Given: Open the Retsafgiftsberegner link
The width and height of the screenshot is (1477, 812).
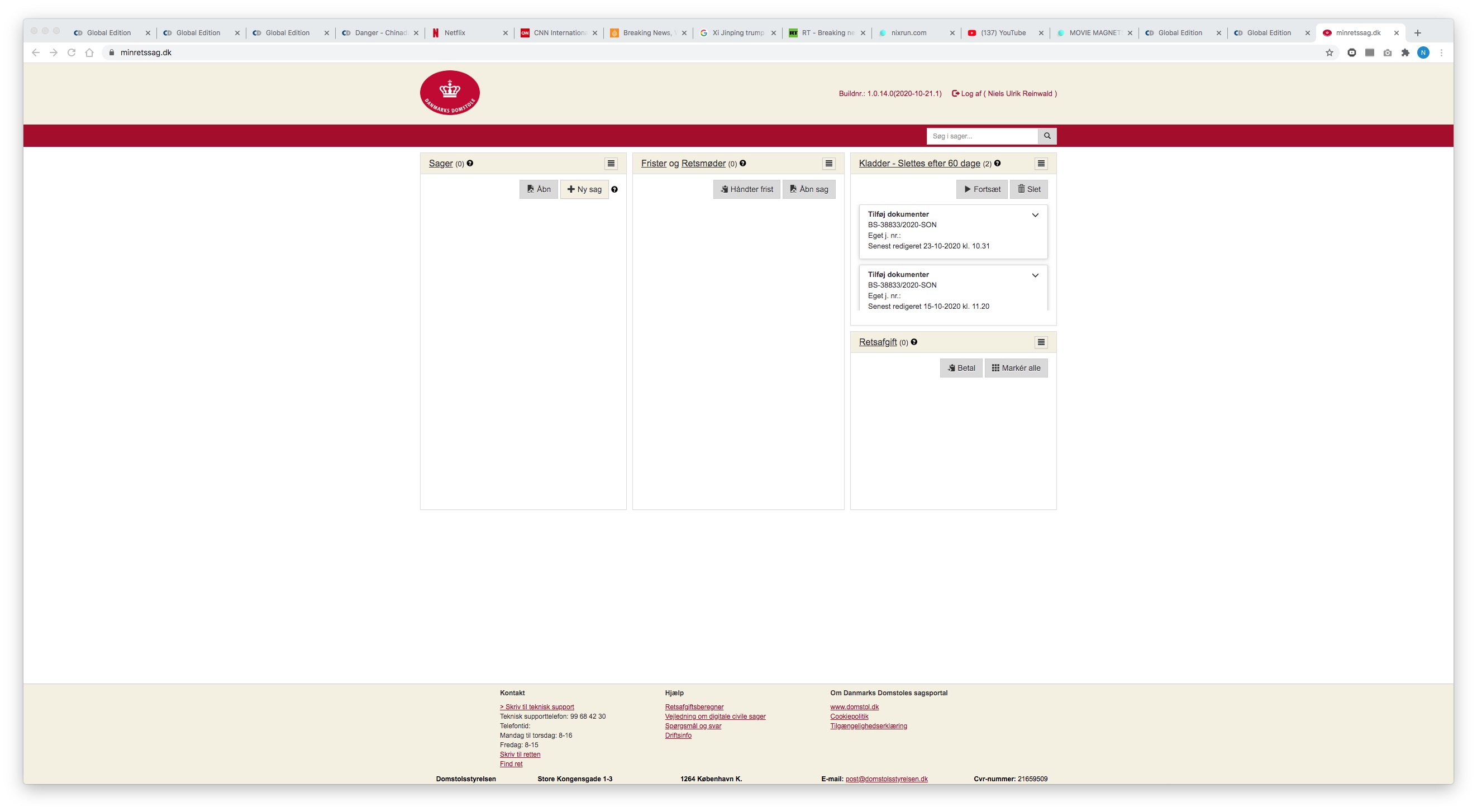Looking at the screenshot, I should click(x=694, y=707).
